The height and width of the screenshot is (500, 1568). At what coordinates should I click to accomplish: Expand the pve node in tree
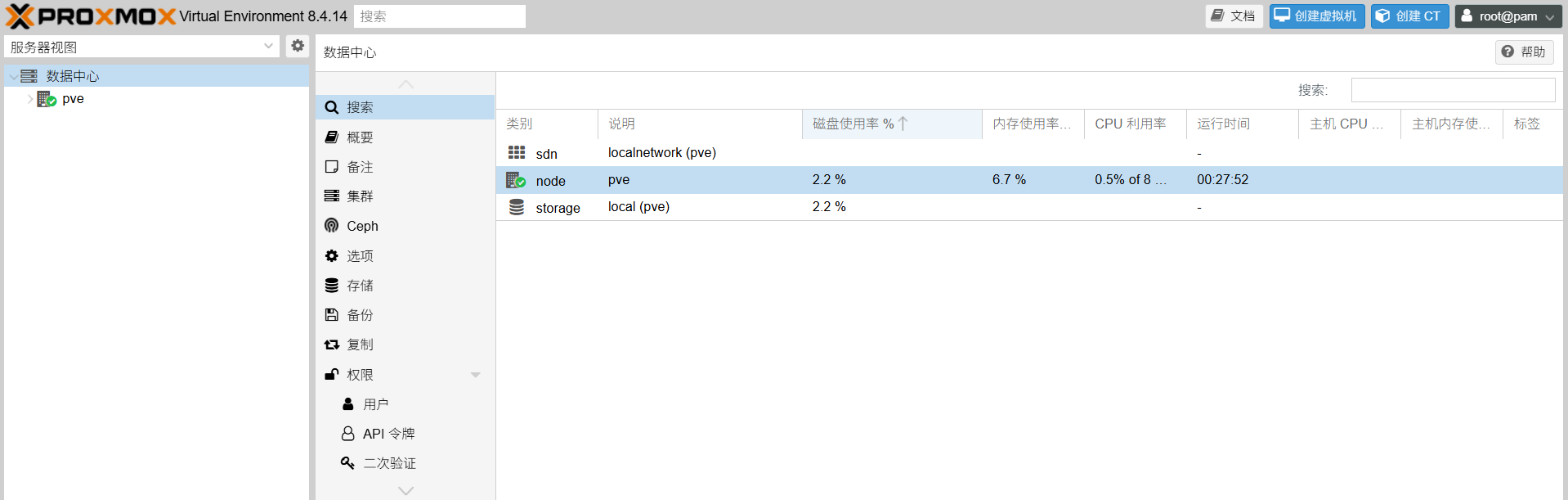pyautogui.click(x=30, y=99)
